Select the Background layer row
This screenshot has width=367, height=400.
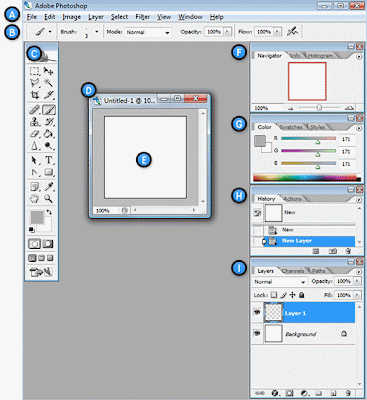303,333
